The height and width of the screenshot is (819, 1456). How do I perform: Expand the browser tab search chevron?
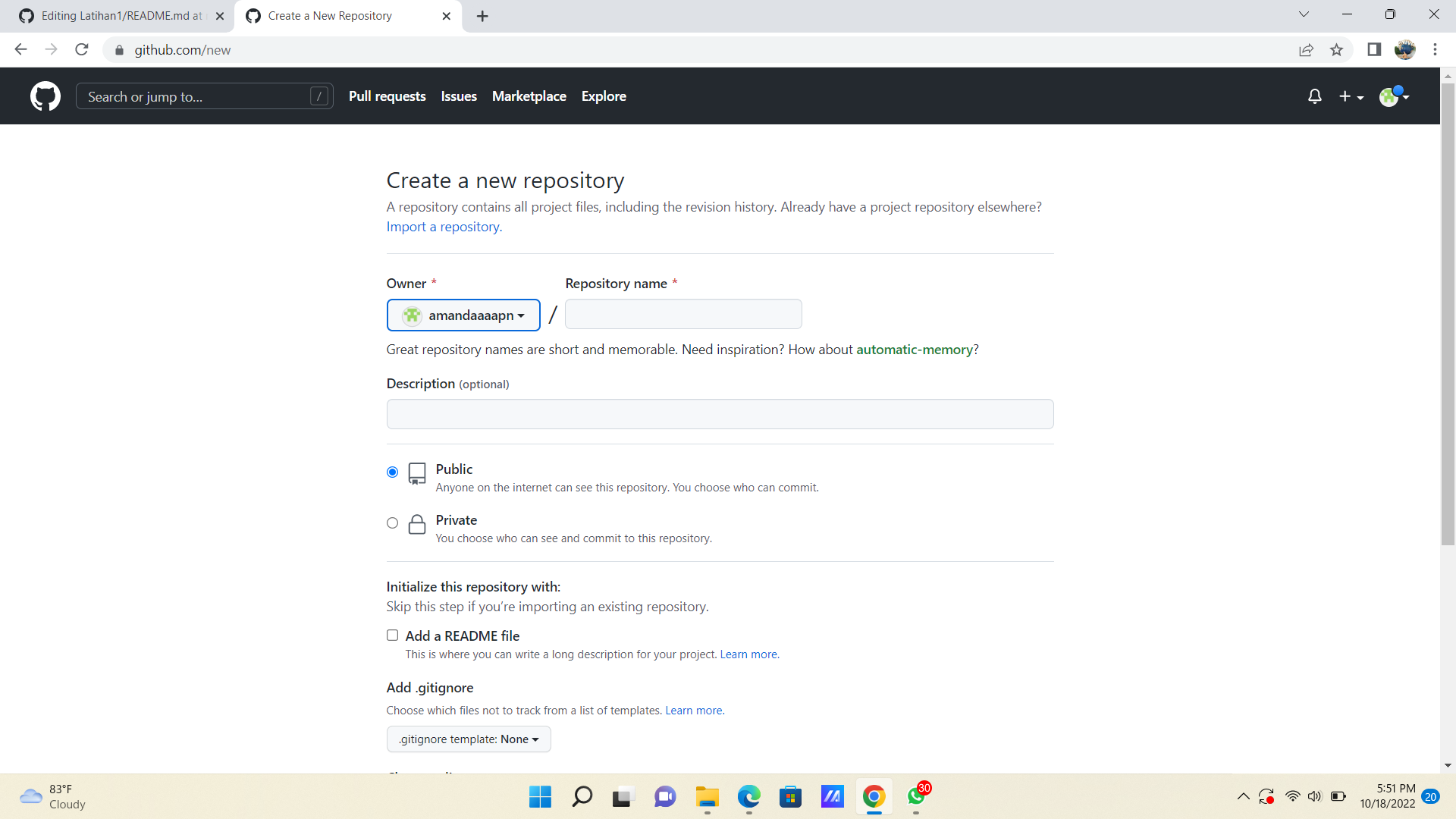click(x=1304, y=14)
